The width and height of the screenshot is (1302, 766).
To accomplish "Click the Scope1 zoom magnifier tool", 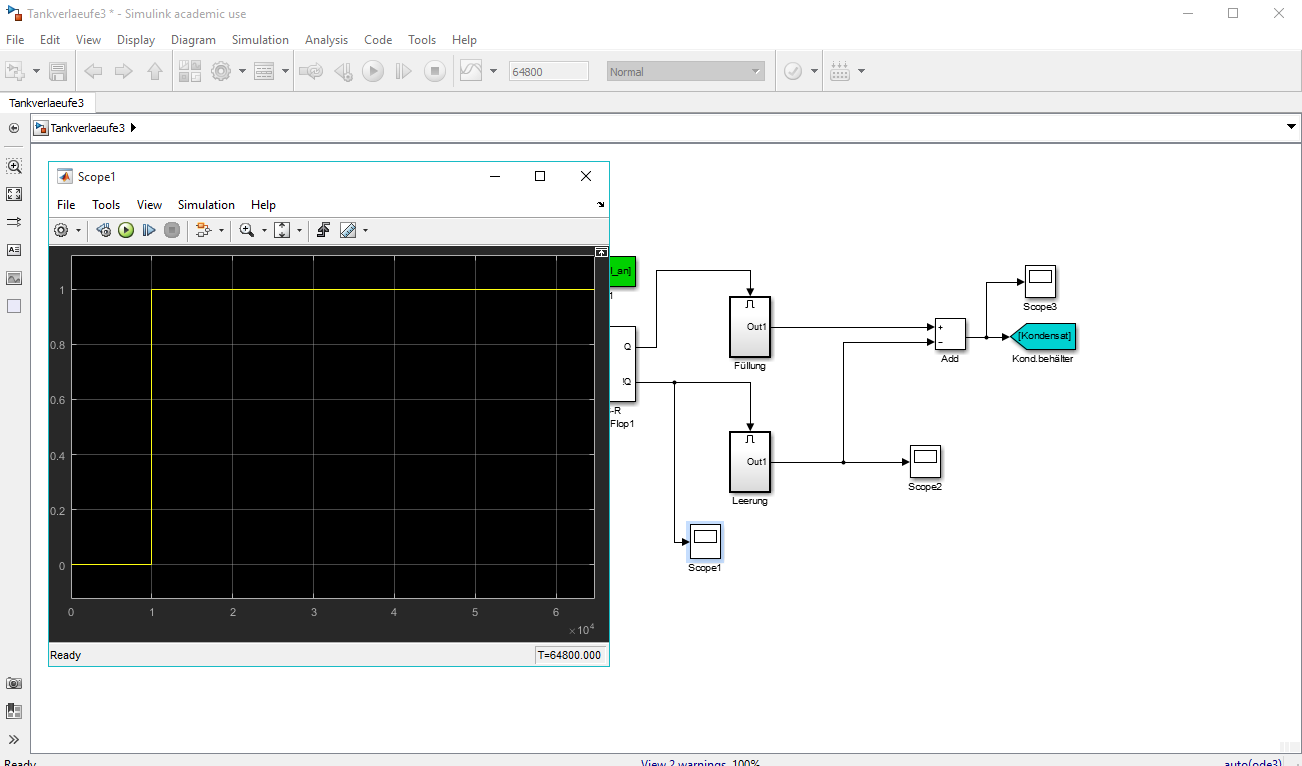I will pos(246,230).
